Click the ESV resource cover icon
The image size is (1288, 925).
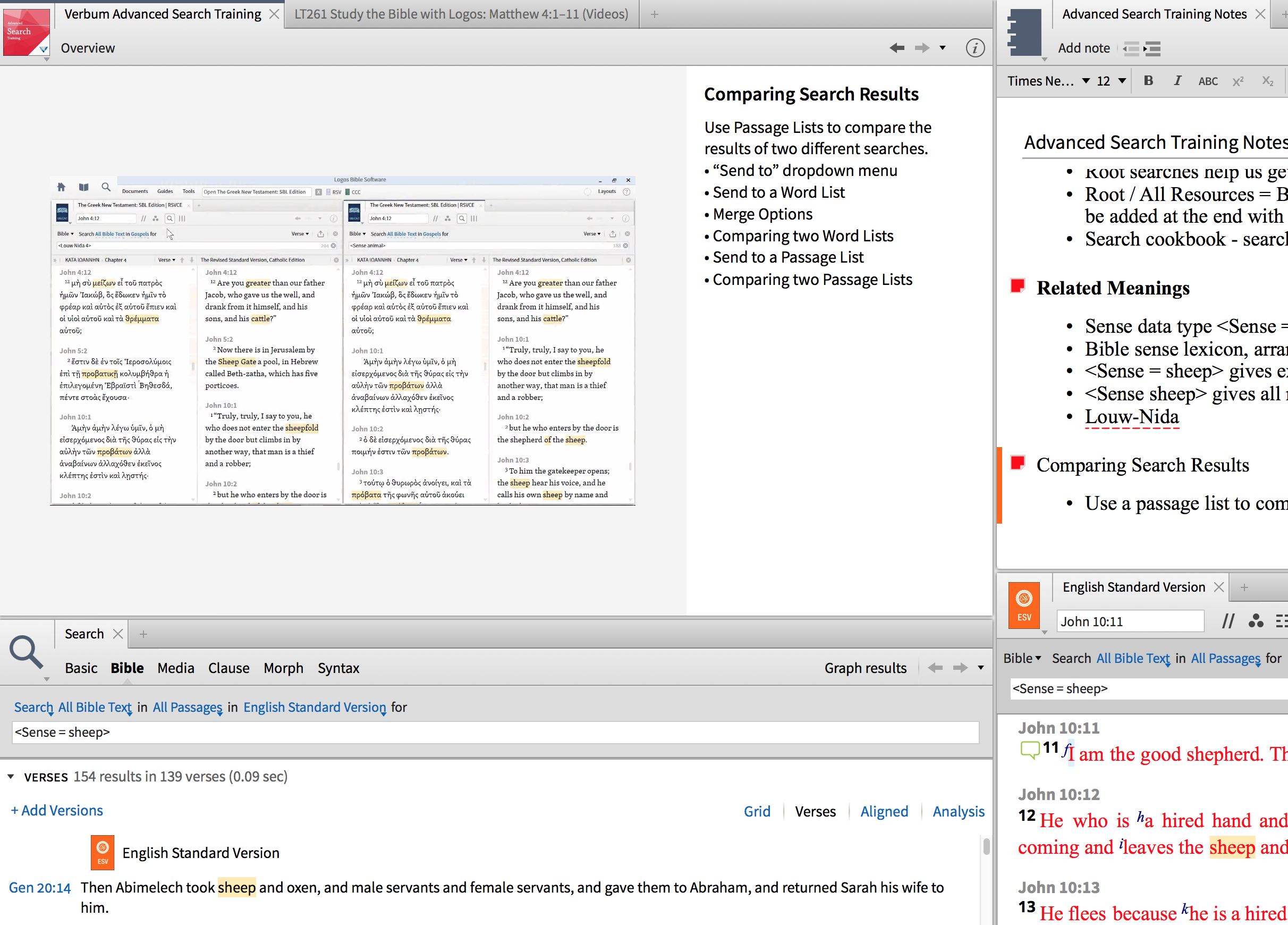point(1023,605)
